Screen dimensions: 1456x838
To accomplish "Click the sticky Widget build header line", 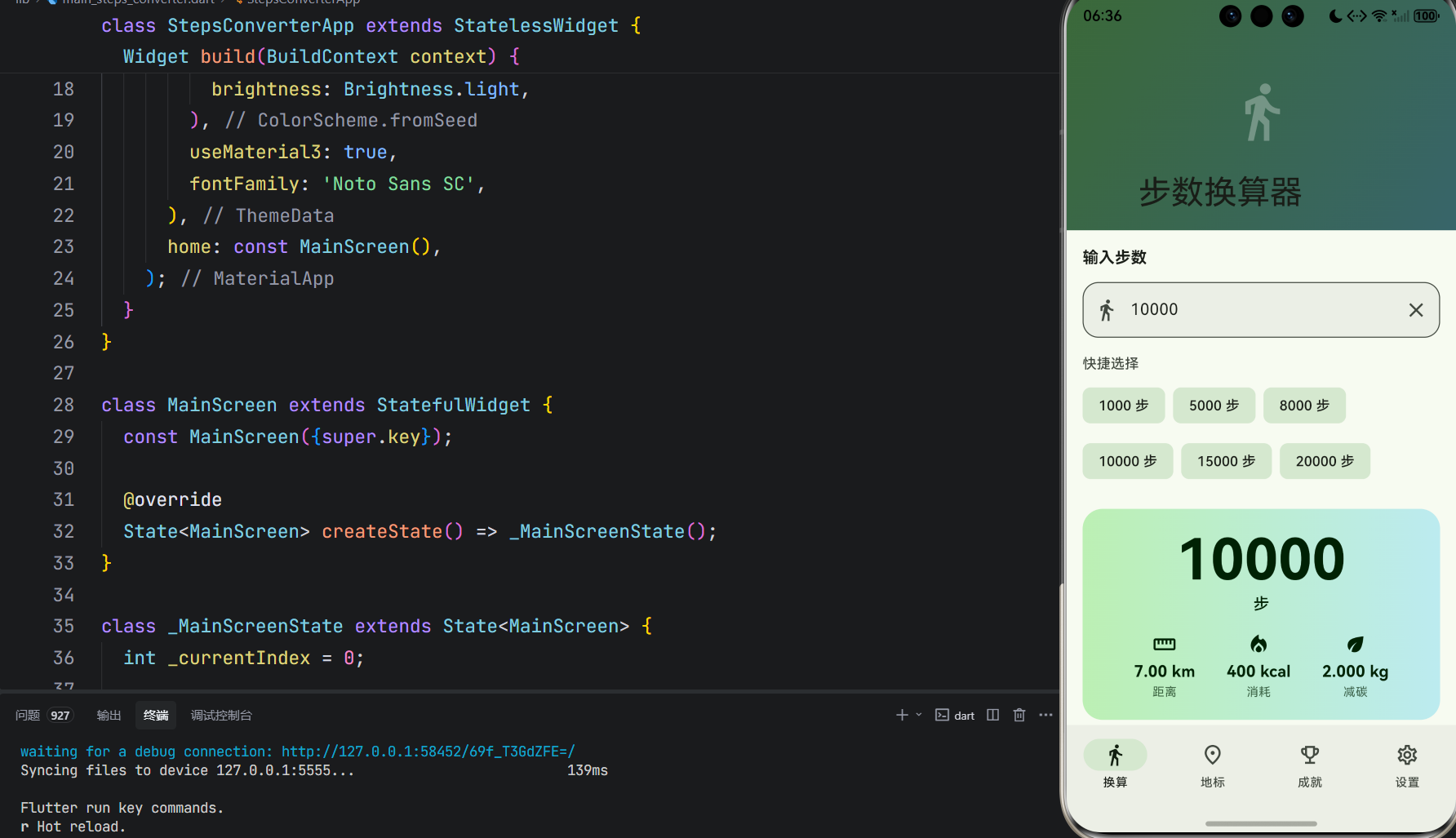I will click(322, 56).
